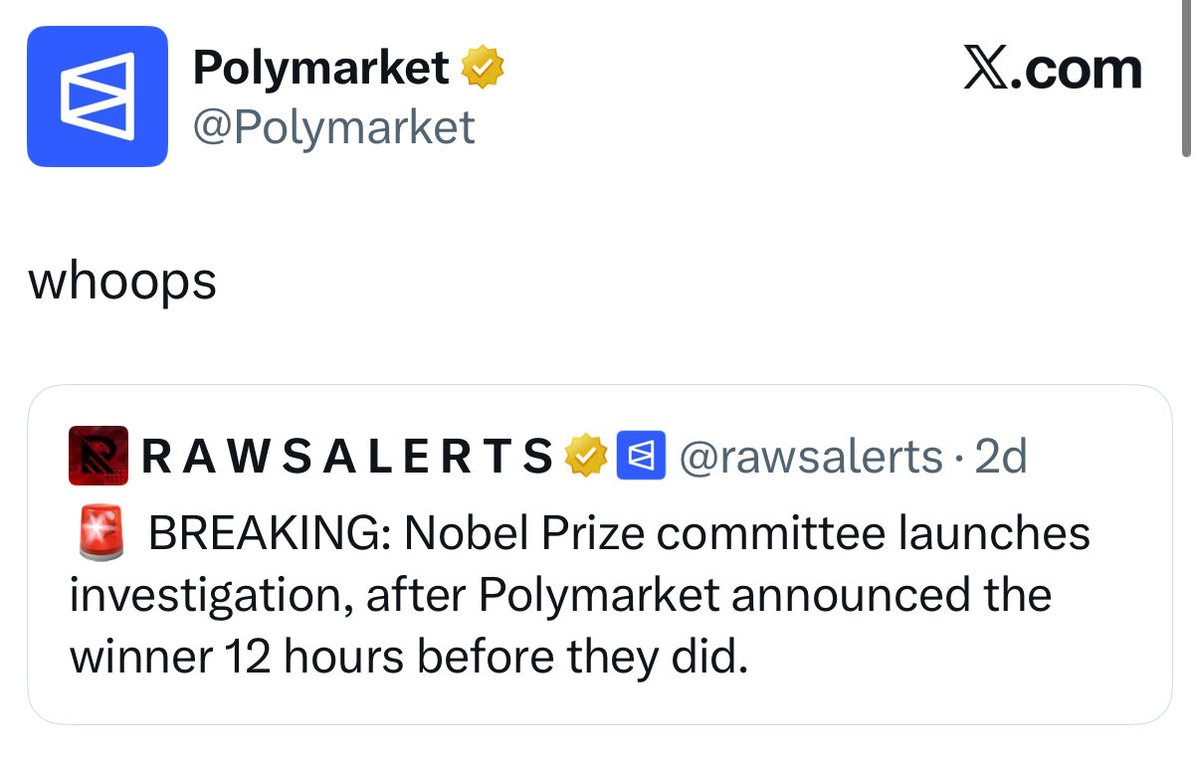Screen dimensions: 1200x771
Task: Click the "whoops" post text
Action: pyautogui.click(x=123, y=282)
